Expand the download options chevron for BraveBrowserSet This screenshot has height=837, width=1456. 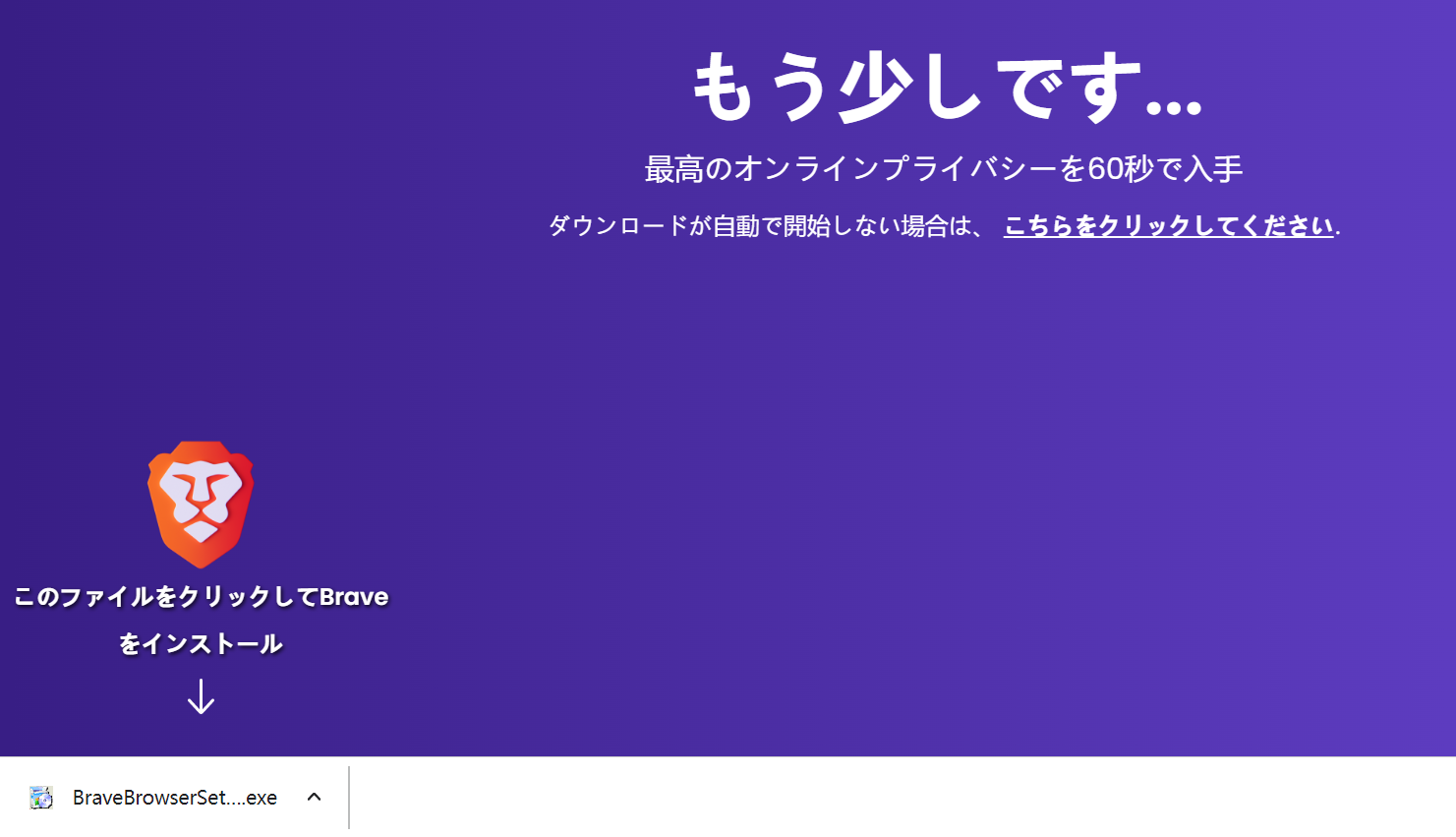click(x=315, y=797)
